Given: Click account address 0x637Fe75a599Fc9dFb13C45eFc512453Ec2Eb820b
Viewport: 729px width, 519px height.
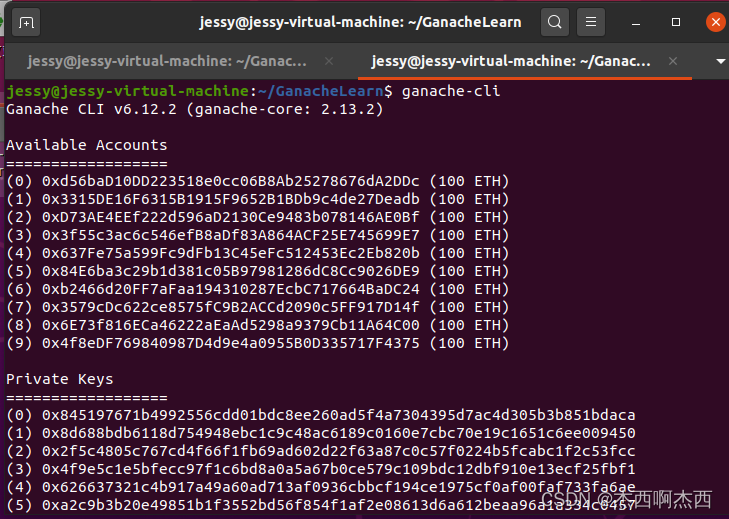Looking at the screenshot, I should point(231,253).
